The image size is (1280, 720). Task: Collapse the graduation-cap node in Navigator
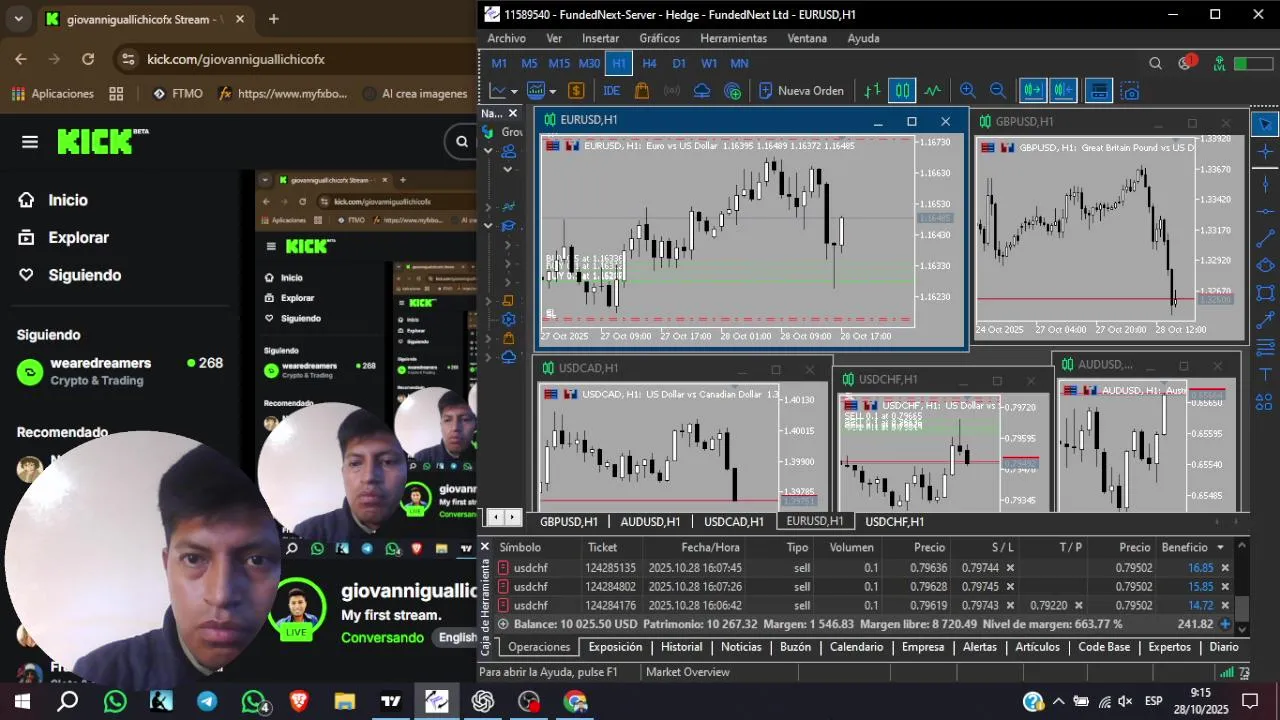tap(488, 225)
